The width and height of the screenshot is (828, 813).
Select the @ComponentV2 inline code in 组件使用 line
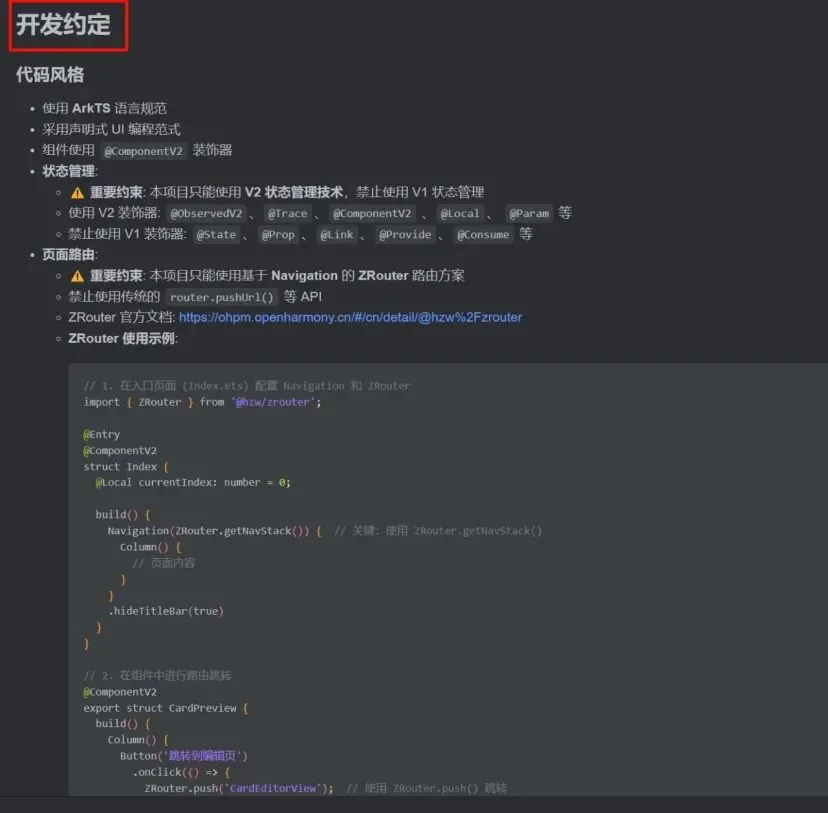point(143,151)
